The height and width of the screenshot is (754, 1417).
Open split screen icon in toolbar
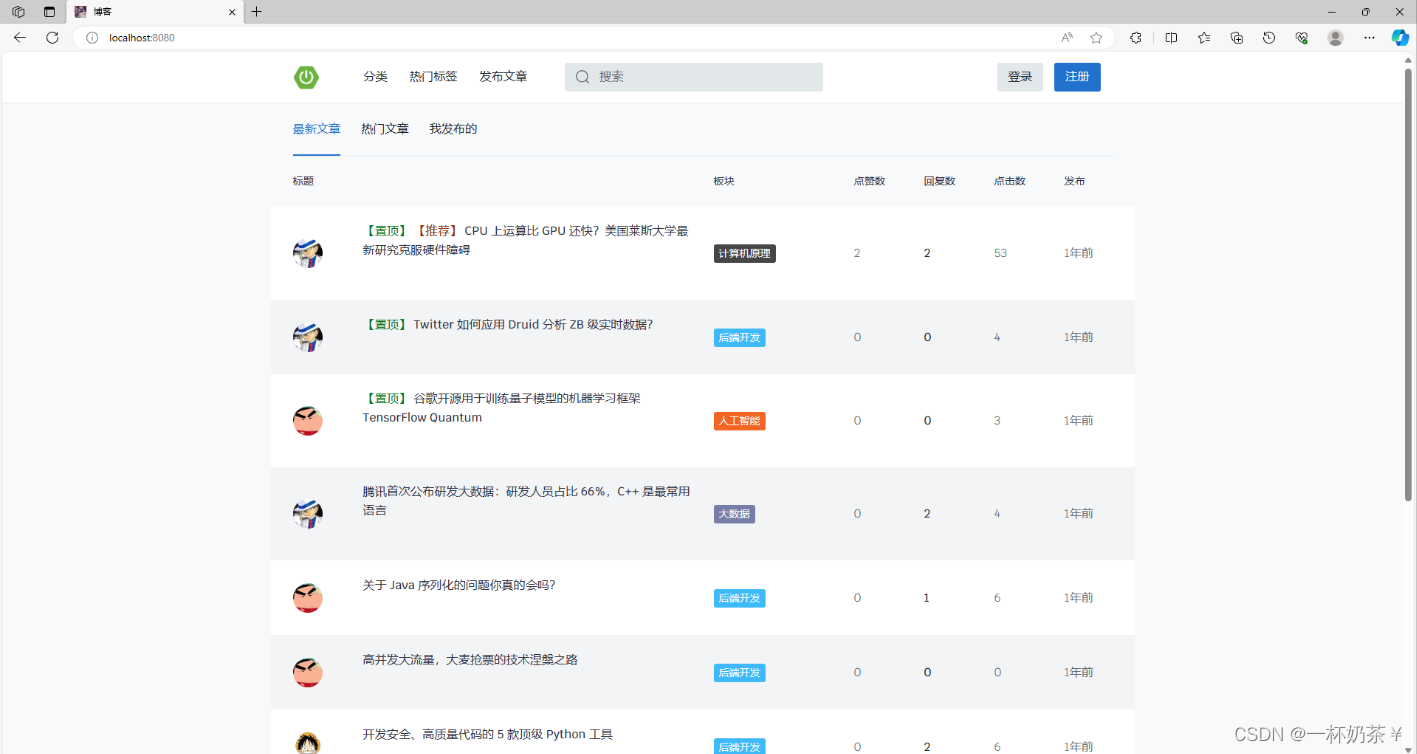(x=1171, y=37)
